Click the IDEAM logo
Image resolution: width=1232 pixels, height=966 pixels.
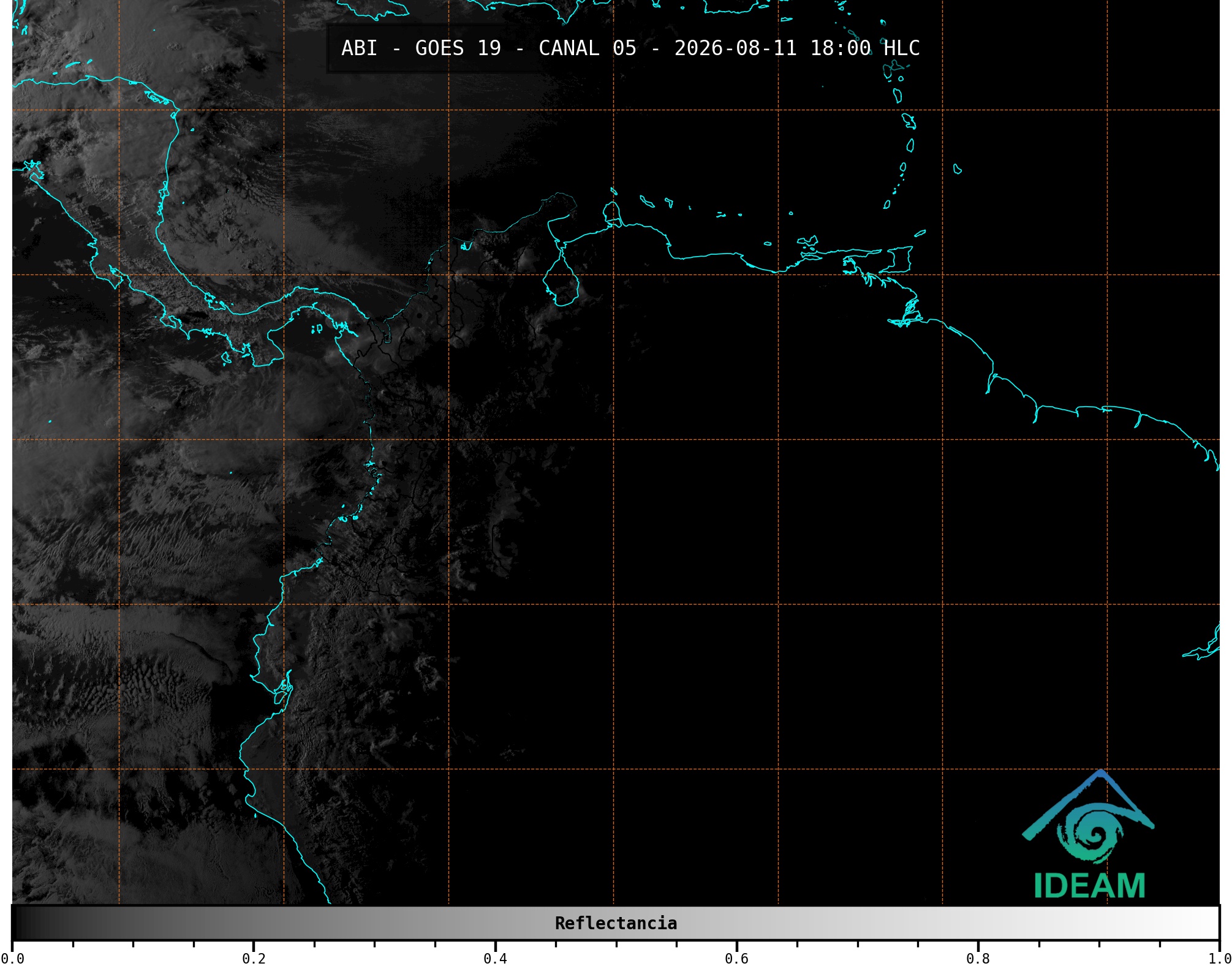pyautogui.click(x=1089, y=834)
